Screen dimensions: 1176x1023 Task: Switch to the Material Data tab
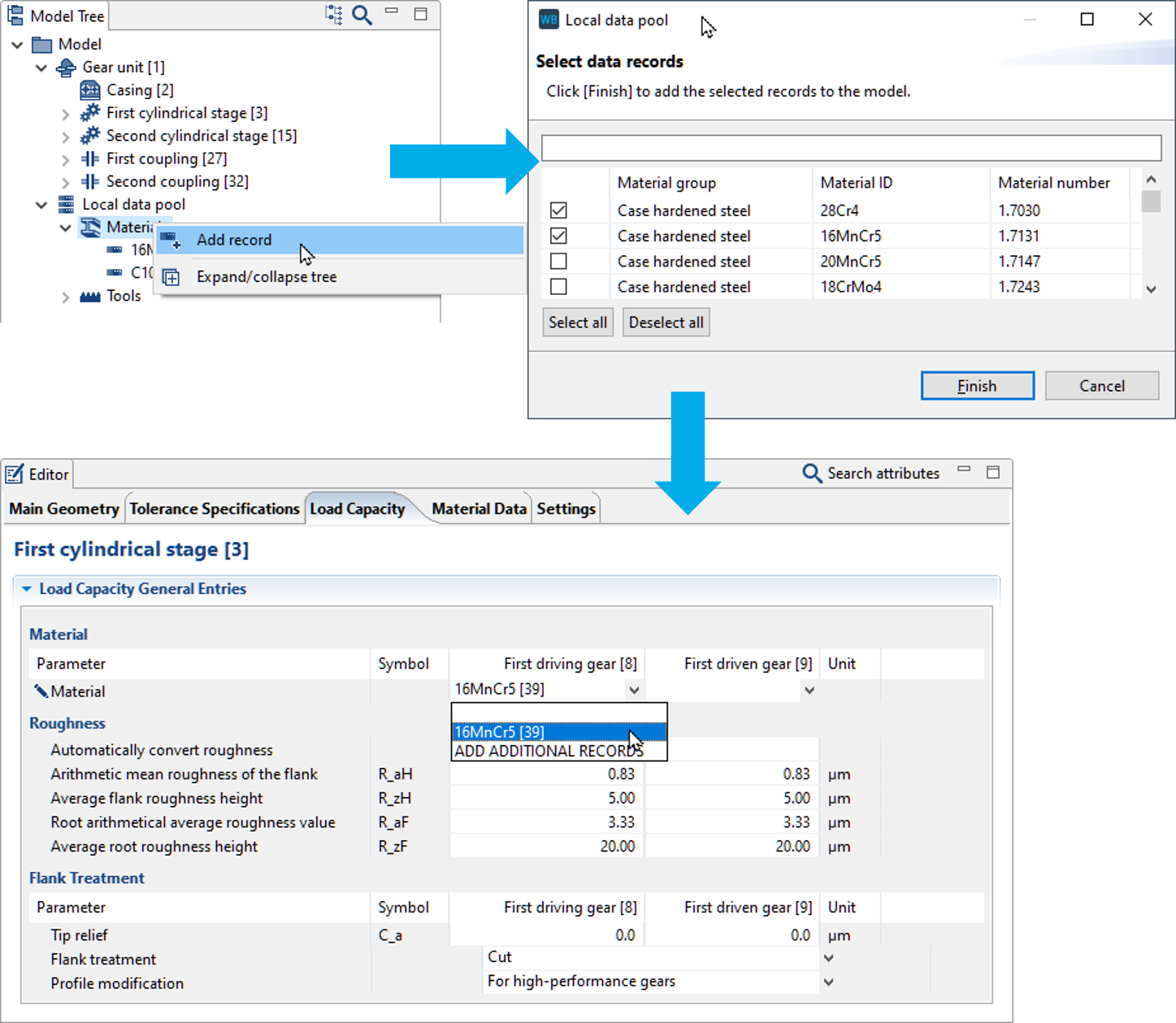[x=478, y=508]
